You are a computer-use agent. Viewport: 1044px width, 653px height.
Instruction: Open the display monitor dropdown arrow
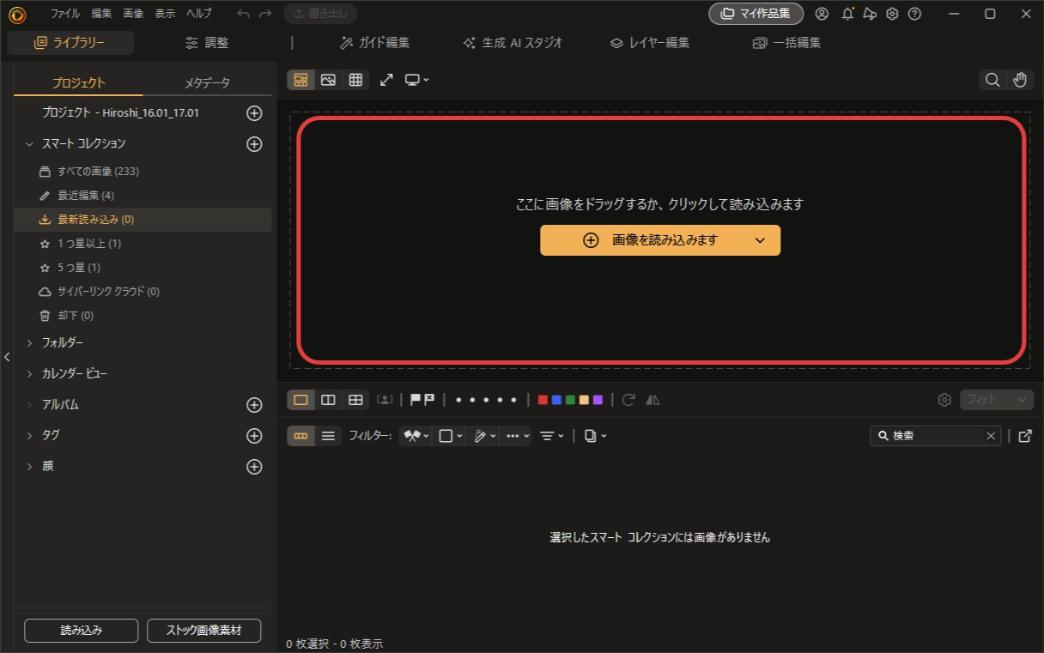(424, 80)
